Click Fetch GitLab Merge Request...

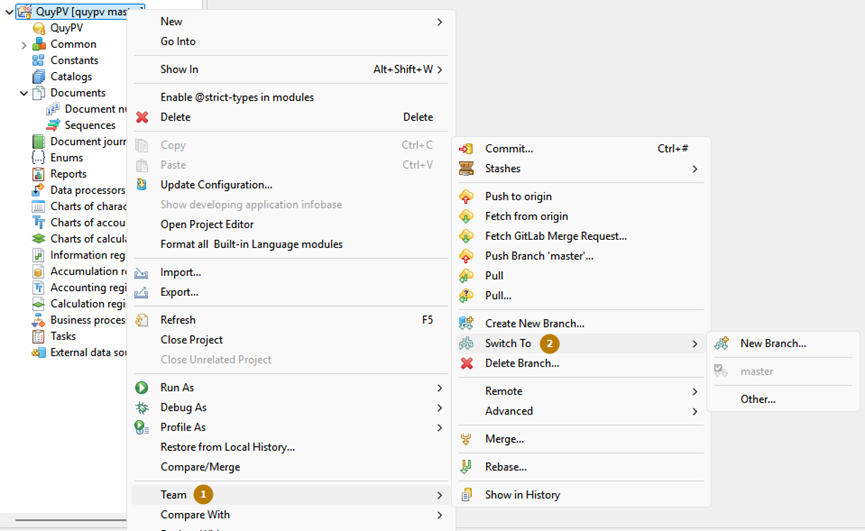click(555, 236)
